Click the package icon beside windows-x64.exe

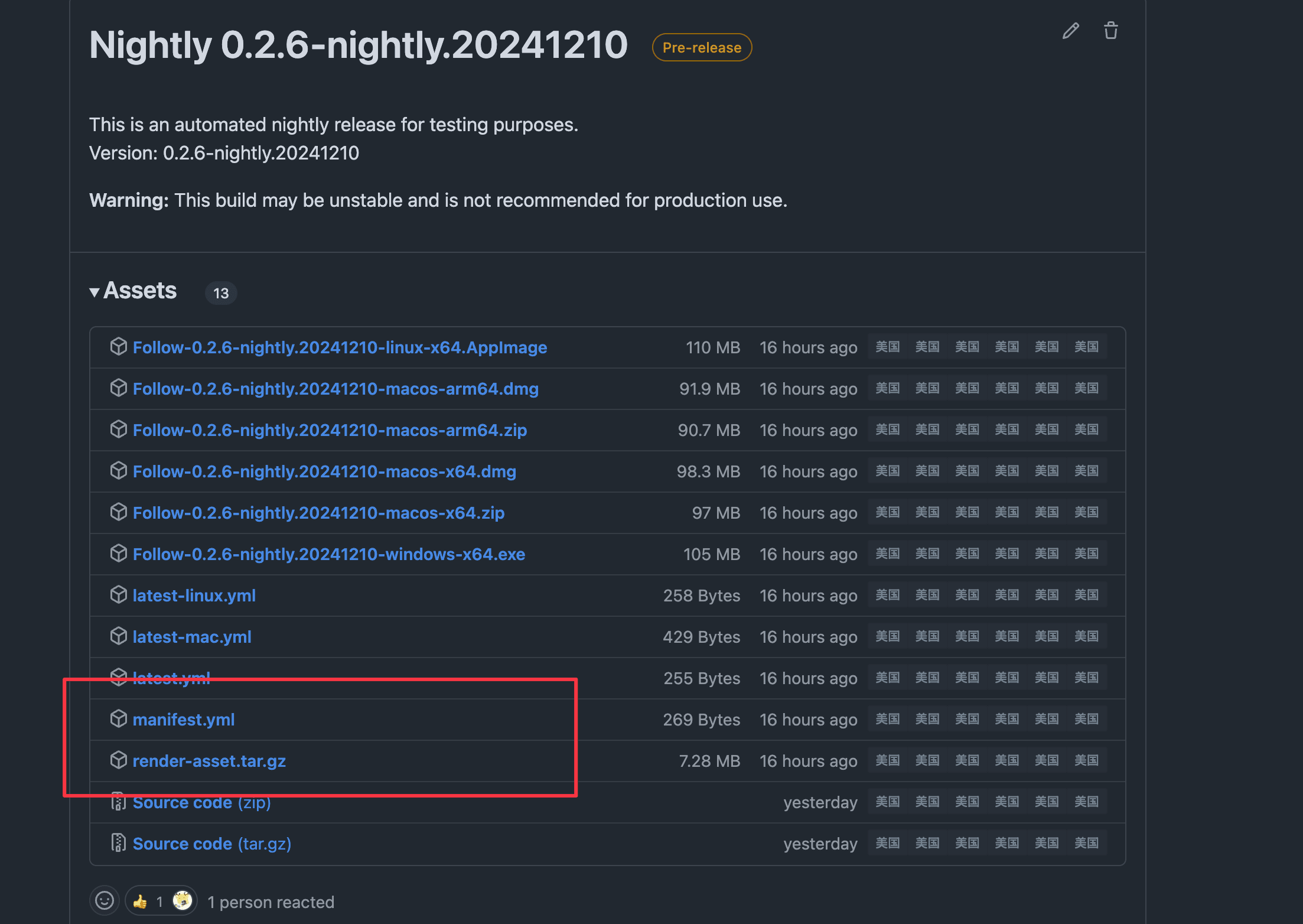119,553
